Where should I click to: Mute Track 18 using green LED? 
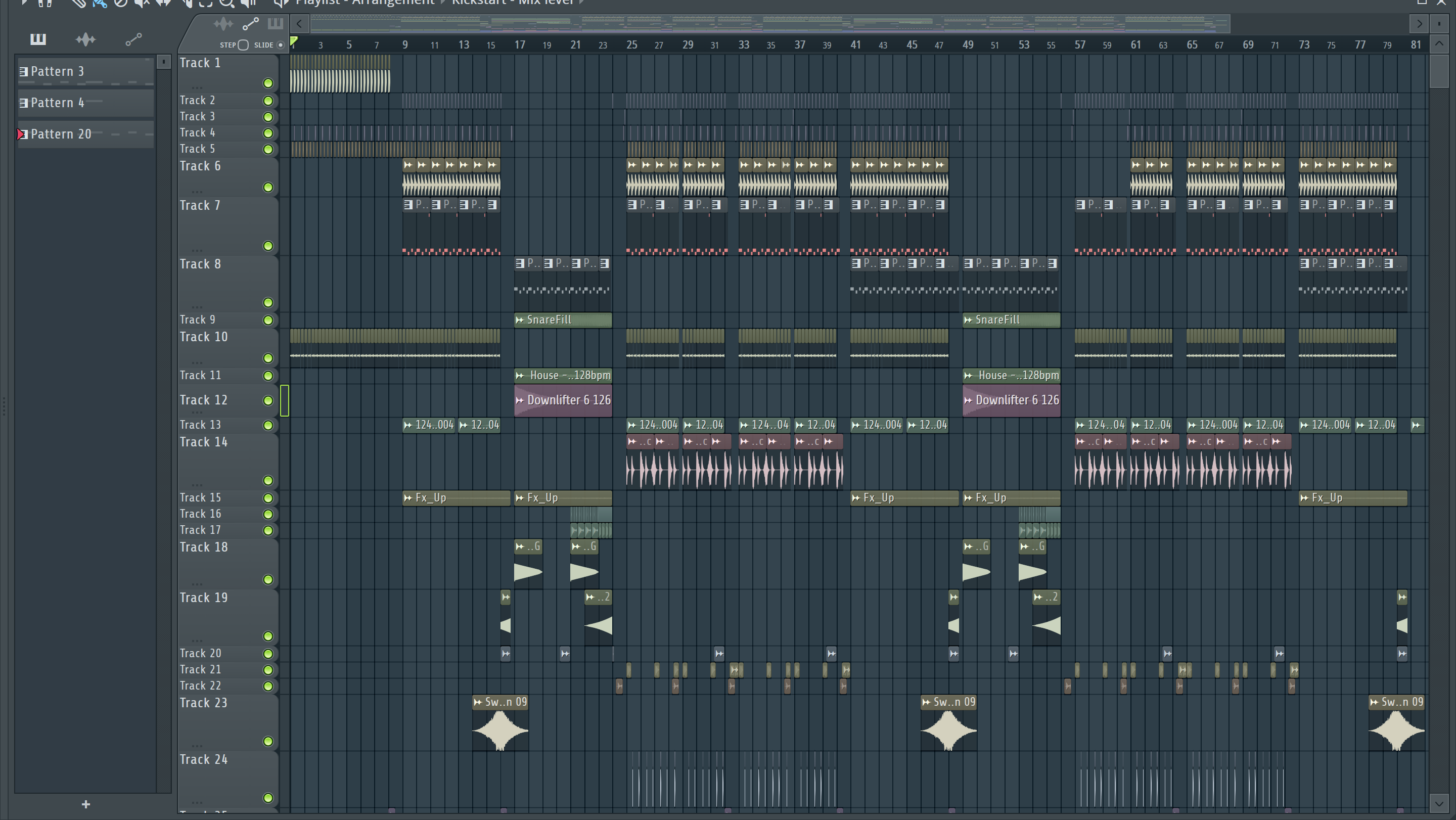pyautogui.click(x=268, y=580)
